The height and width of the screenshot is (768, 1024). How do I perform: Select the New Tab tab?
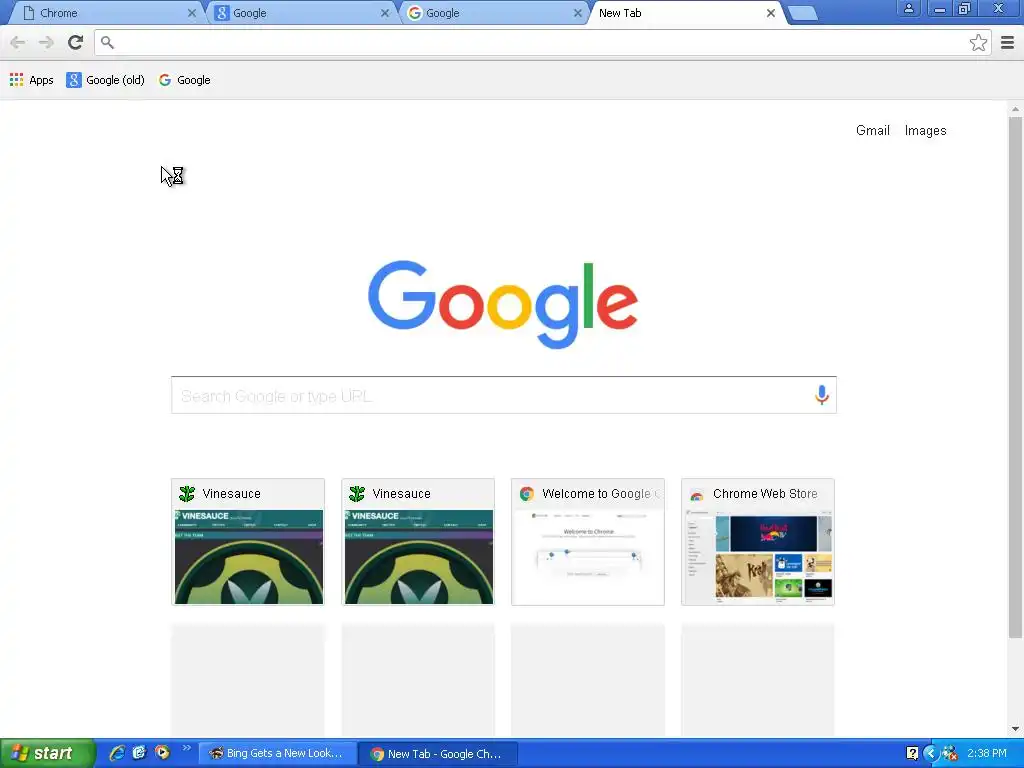coord(679,13)
